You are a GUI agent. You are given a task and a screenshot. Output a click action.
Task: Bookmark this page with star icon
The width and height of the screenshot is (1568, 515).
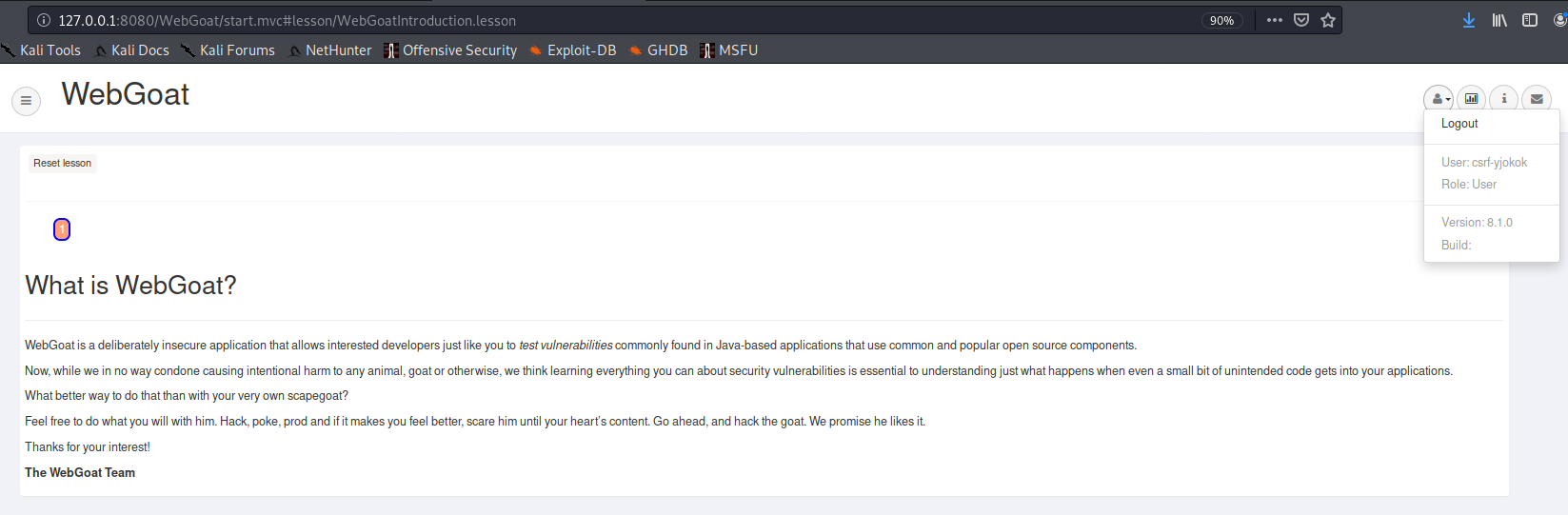point(1328,20)
